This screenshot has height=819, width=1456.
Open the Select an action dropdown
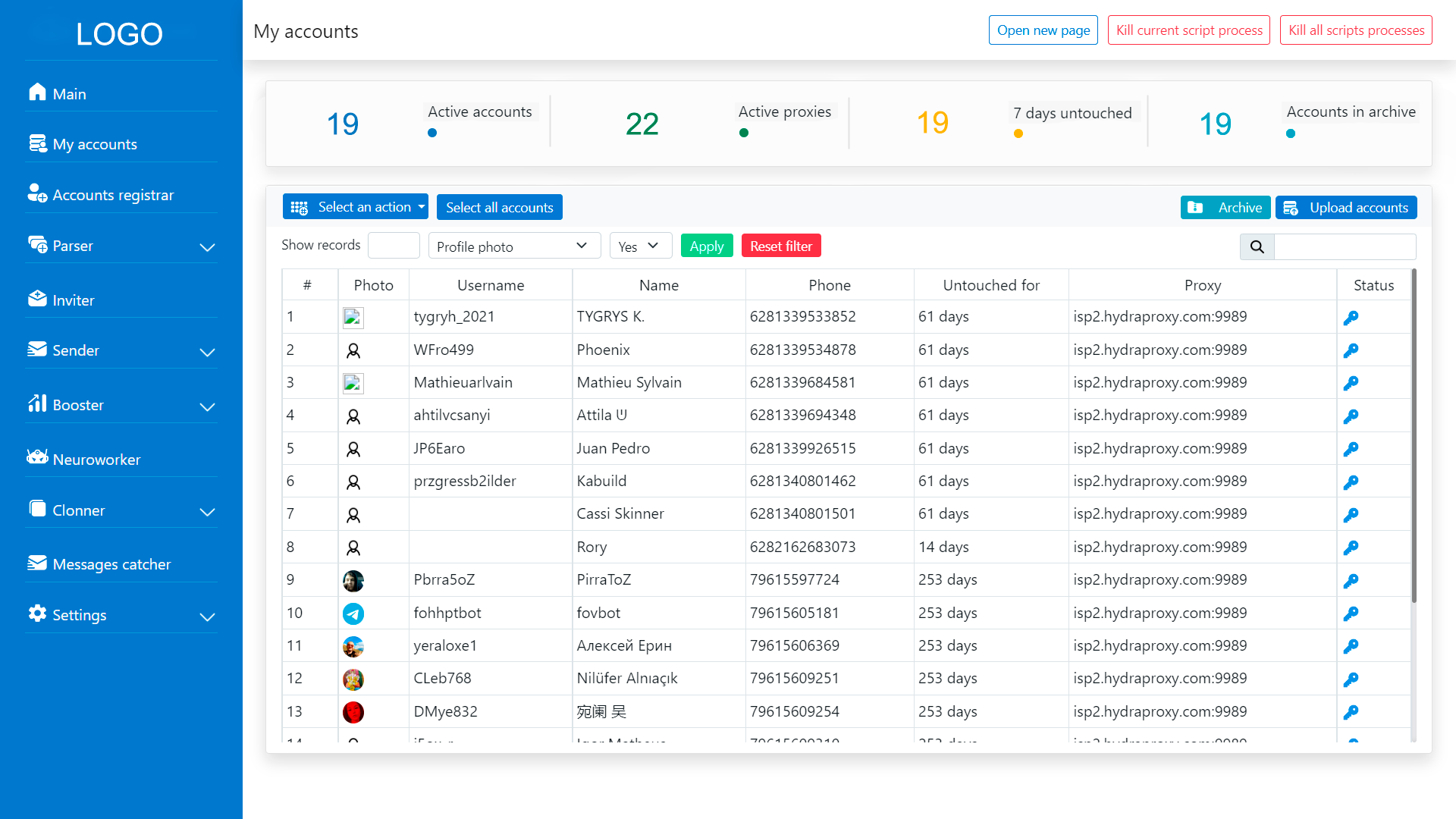click(x=356, y=207)
